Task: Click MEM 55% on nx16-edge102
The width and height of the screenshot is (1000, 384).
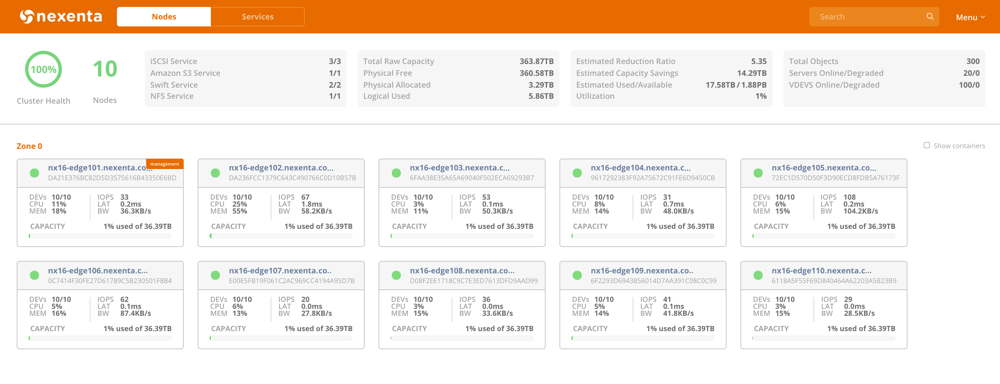Action: point(240,210)
